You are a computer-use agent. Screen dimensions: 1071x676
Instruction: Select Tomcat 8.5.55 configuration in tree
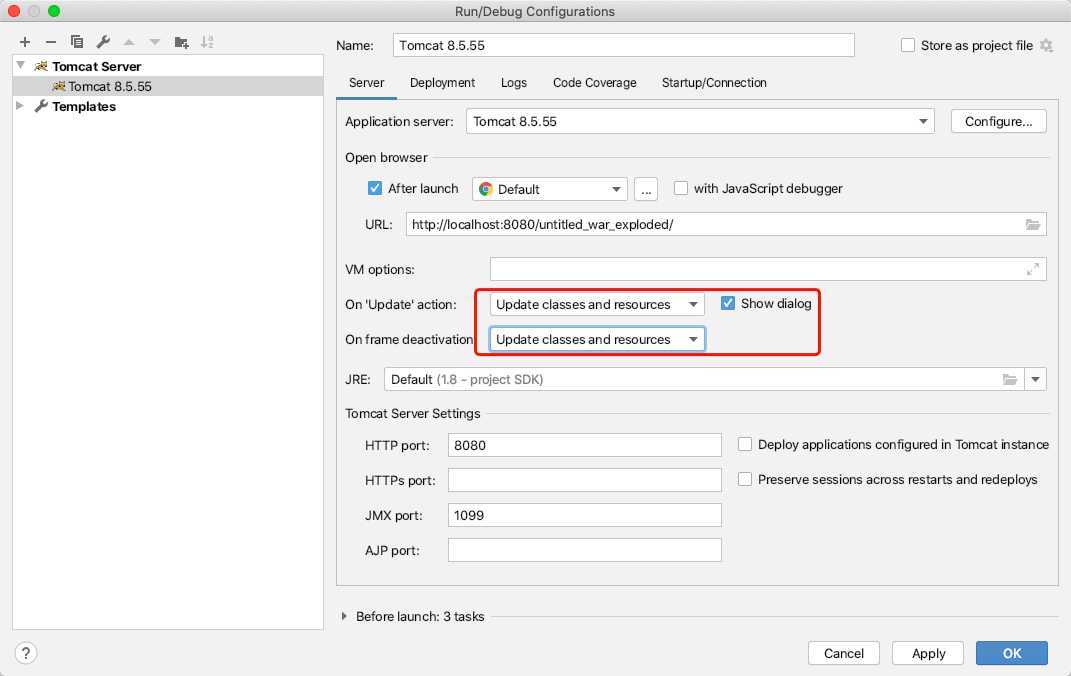click(168, 86)
